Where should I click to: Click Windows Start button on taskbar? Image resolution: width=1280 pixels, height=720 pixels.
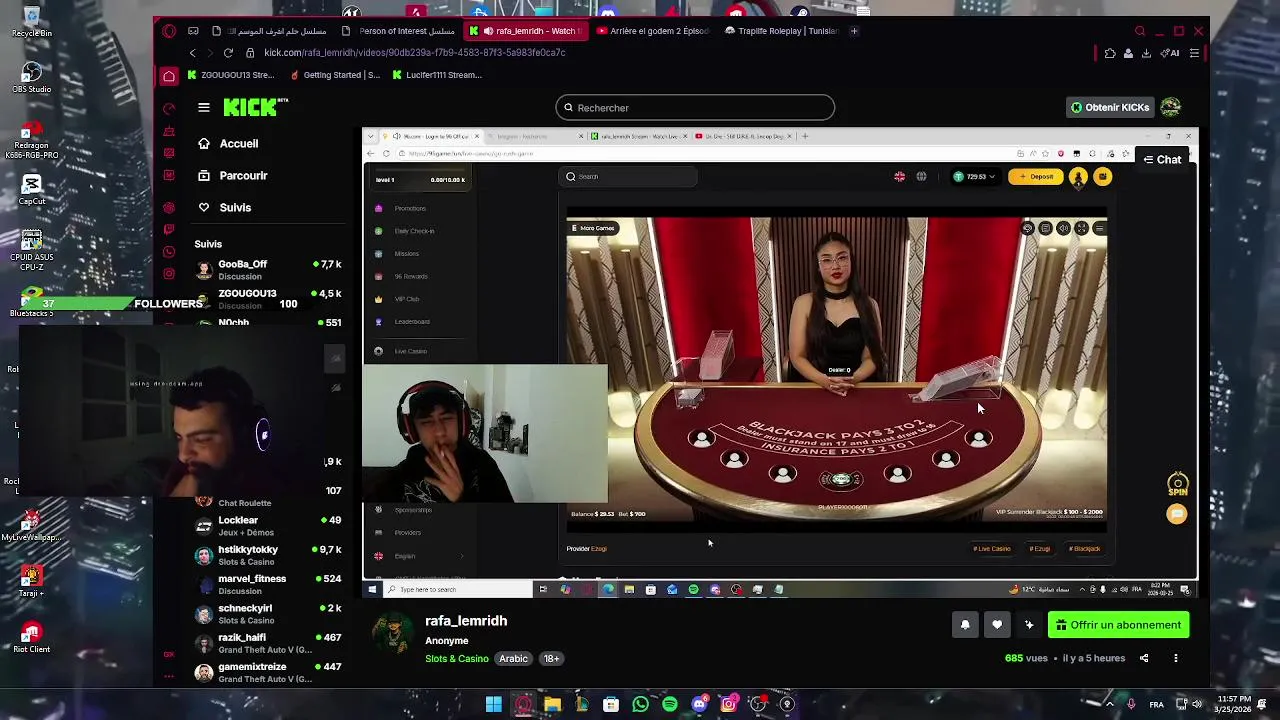click(x=493, y=704)
